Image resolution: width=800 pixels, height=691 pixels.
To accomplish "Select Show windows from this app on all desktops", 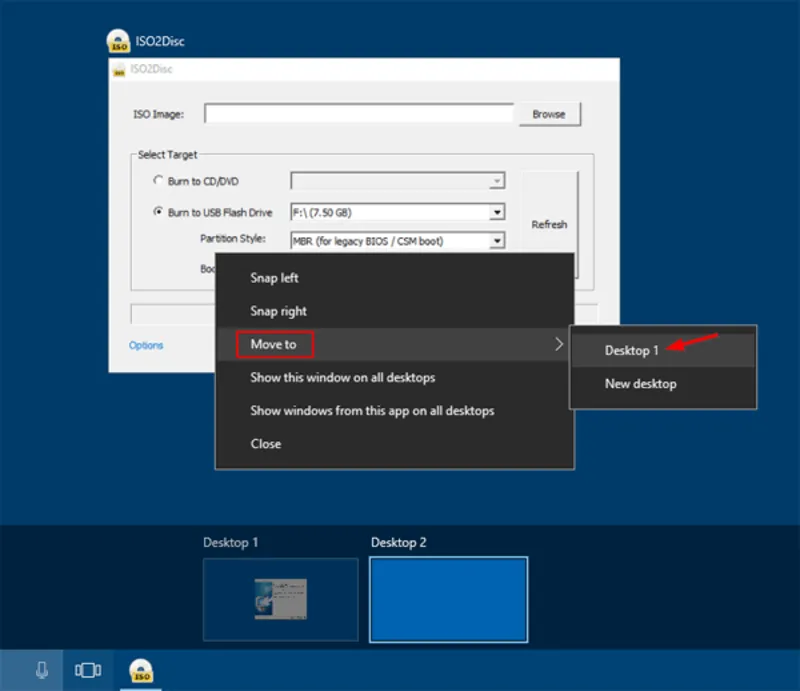I will coord(372,411).
